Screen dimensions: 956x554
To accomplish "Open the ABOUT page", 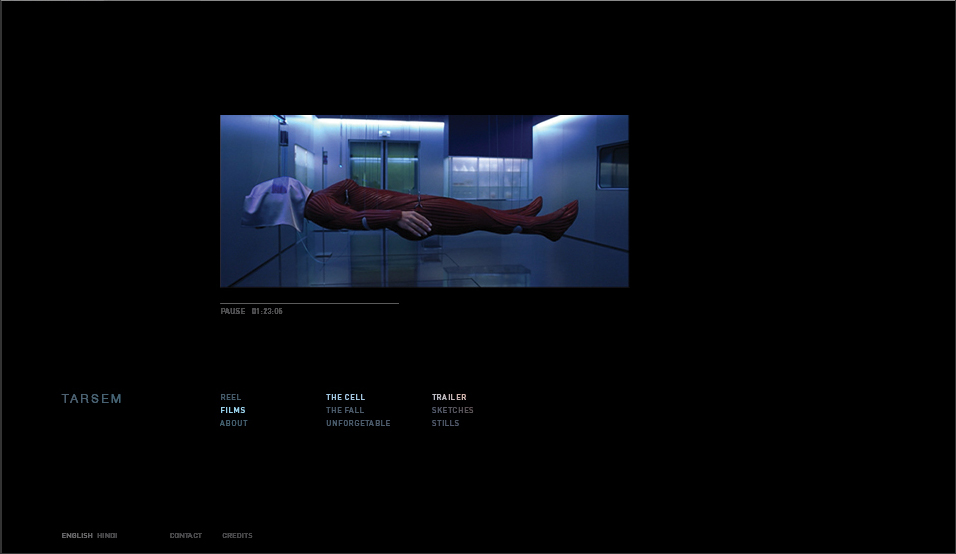I will click(234, 423).
